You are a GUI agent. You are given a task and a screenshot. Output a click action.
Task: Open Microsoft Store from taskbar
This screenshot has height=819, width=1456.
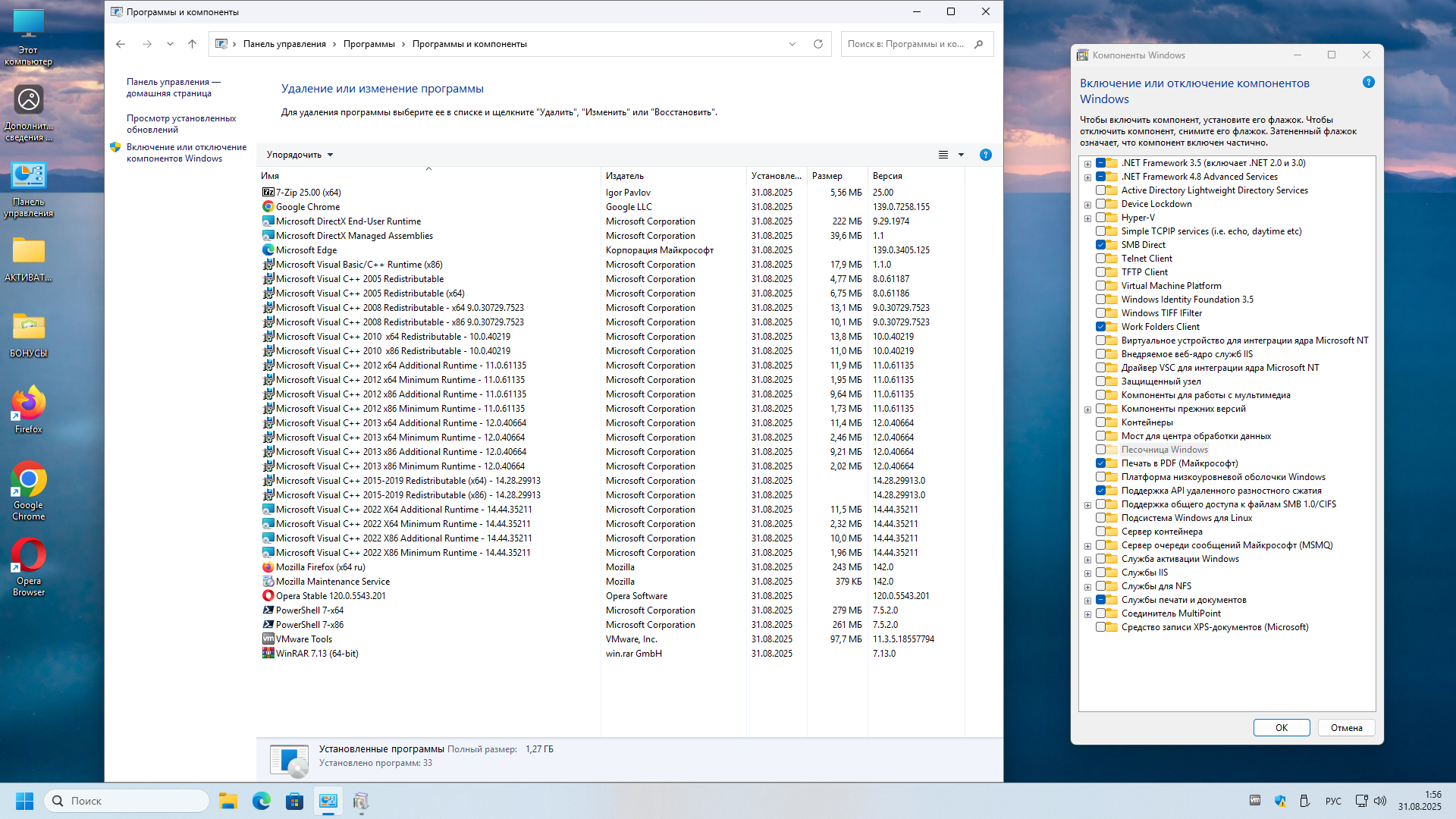tap(294, 801)
